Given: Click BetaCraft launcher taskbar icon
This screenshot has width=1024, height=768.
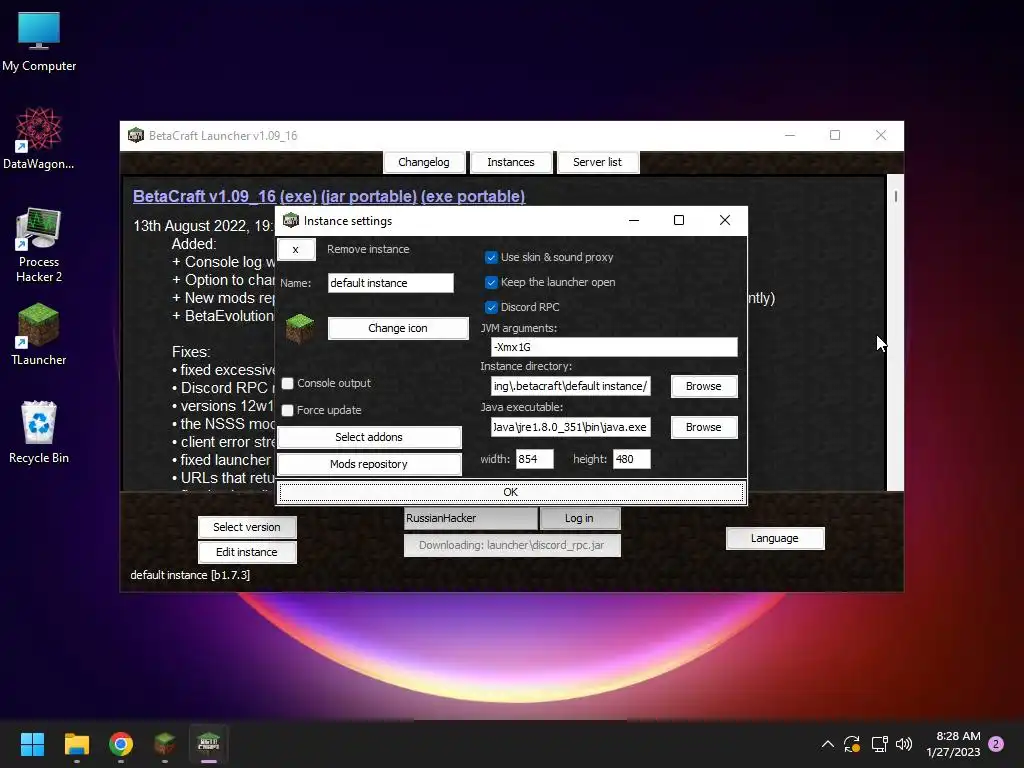Looking at the screenshot, I should pos(208,744).
